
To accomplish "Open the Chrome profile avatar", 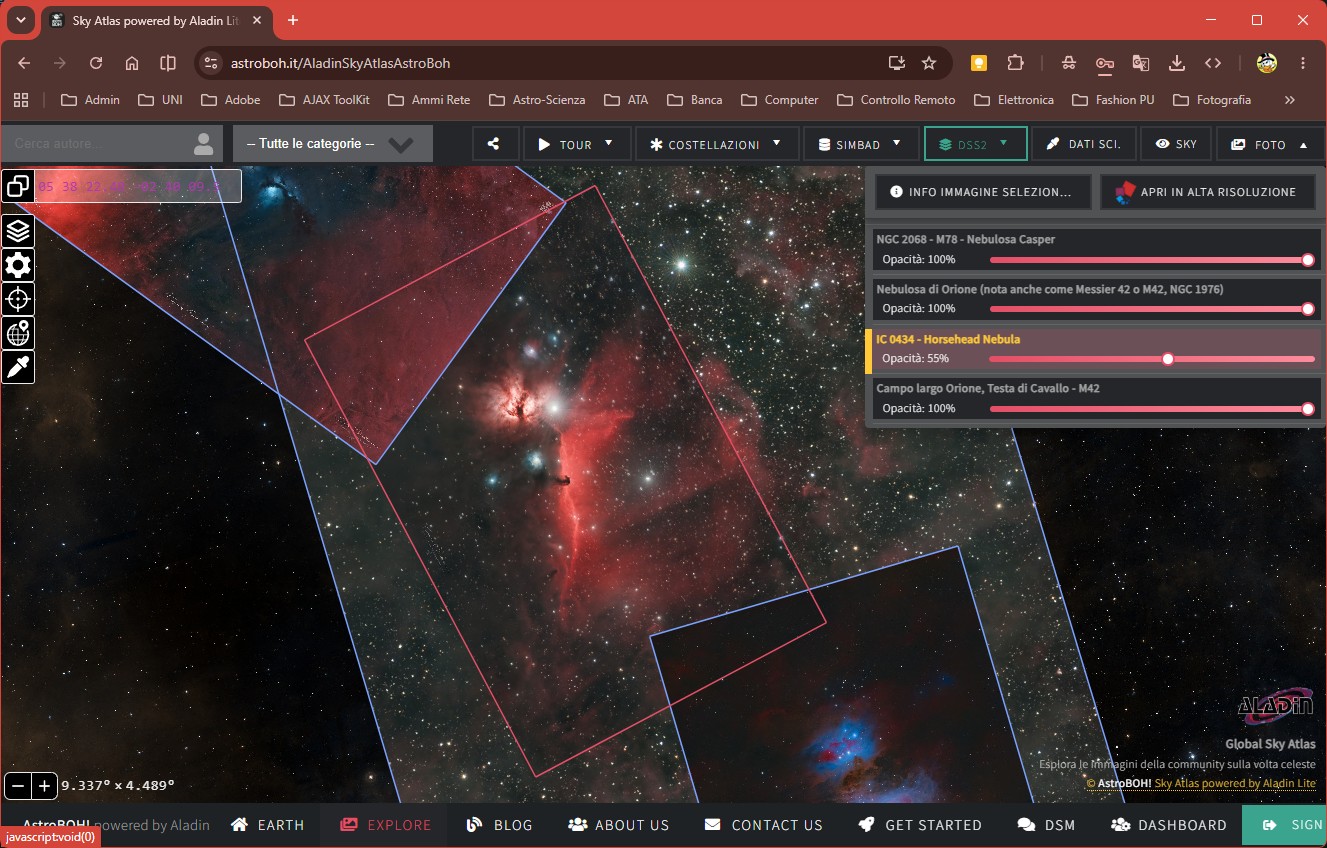I will pyautogui.click(x=1267, y=63).
